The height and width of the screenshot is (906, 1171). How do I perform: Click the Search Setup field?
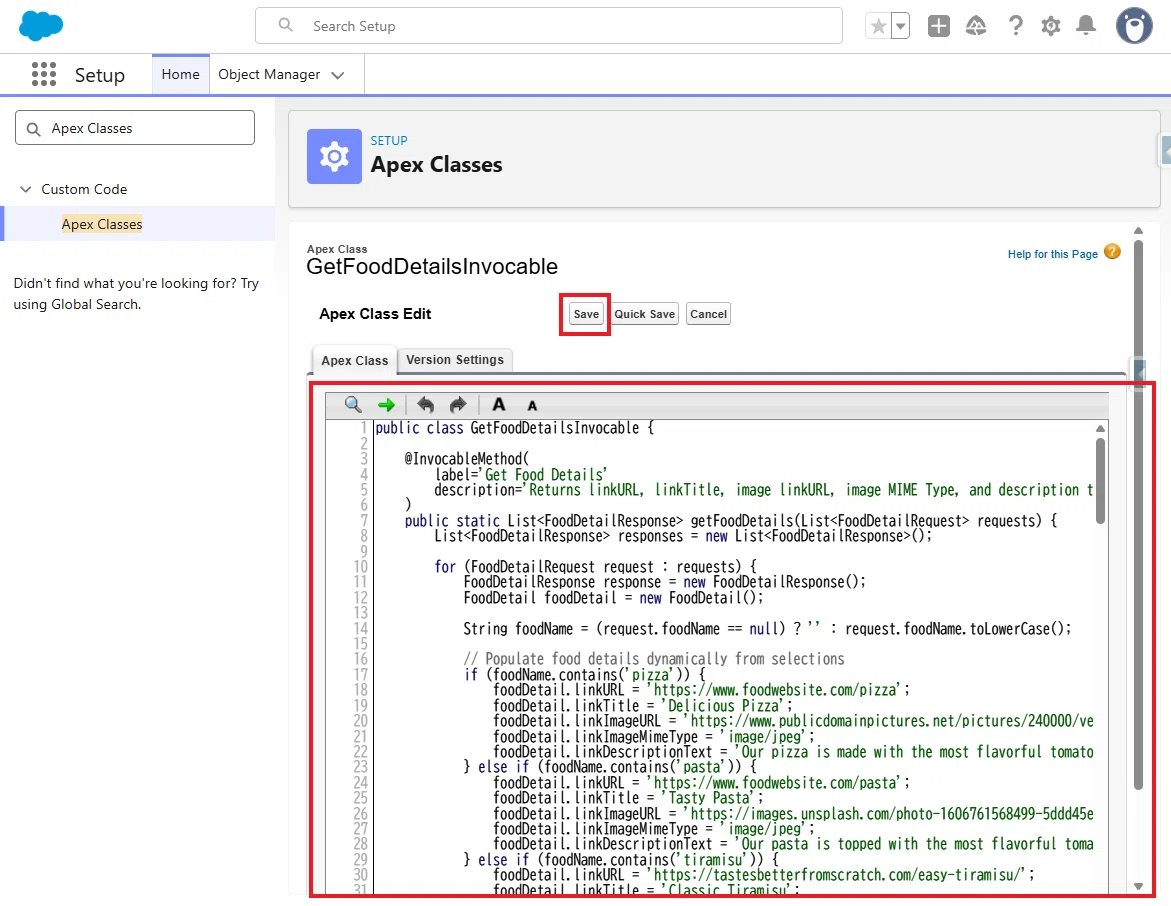click(x=549, y=26)
